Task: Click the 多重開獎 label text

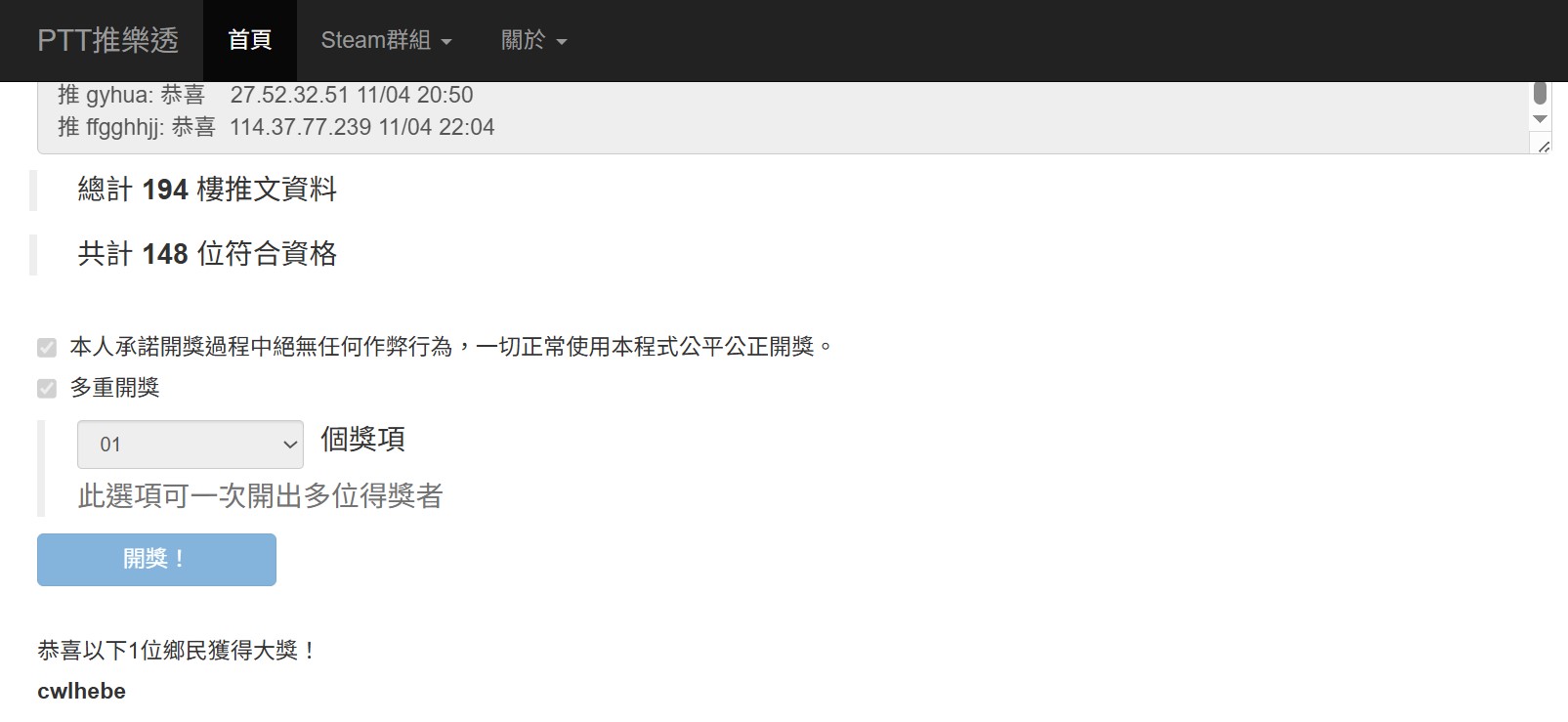Action: tap(115, 388)
